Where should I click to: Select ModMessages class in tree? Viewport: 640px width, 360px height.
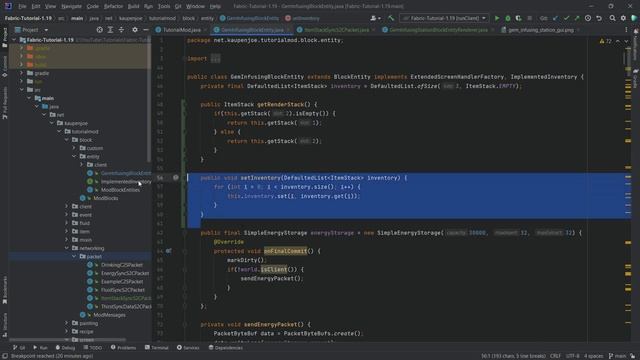click(109, 315)
